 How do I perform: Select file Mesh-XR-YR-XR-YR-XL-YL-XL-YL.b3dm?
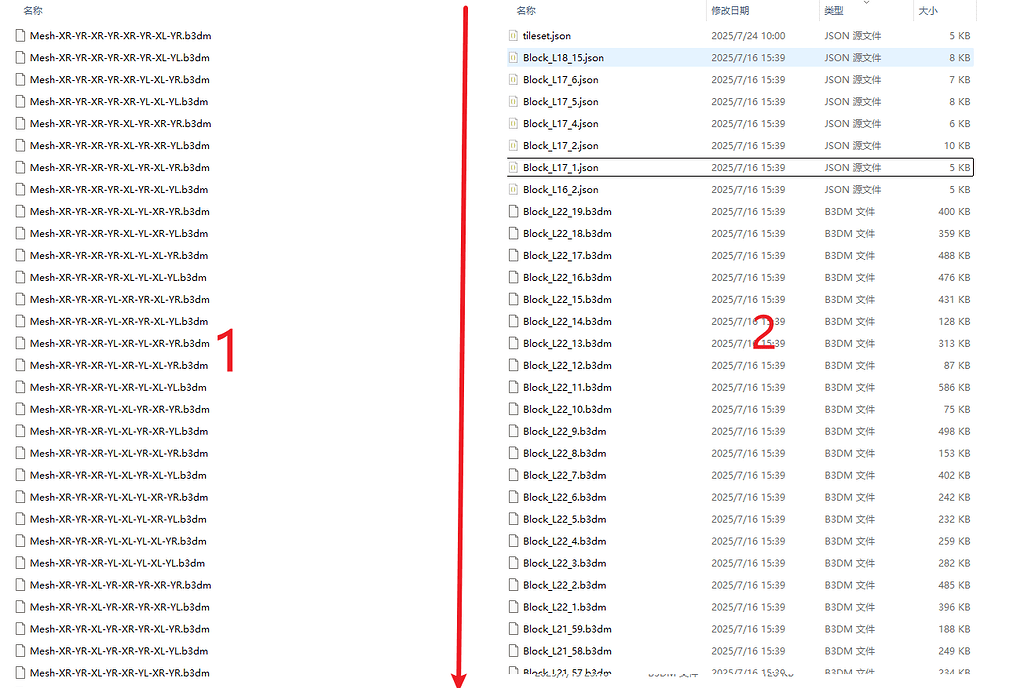(118, 278)
